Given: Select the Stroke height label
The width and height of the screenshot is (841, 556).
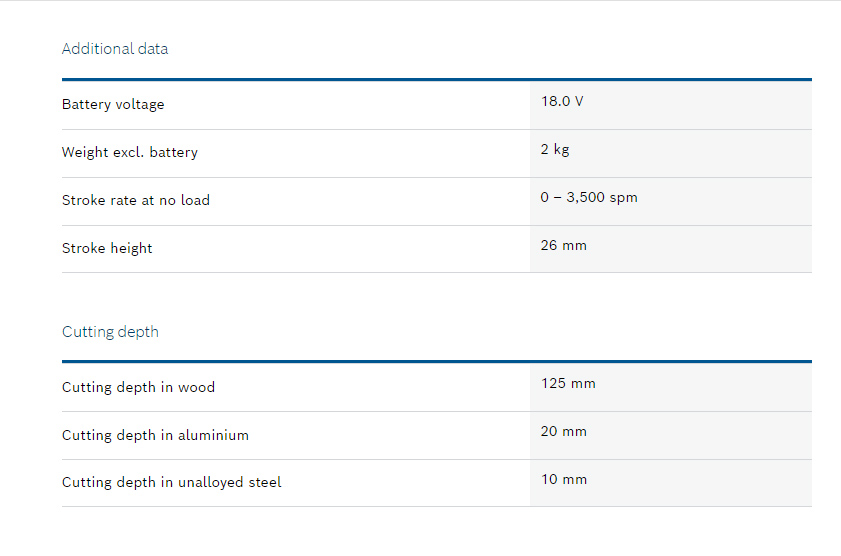Looking at the screenshot, I should coord(107,248).
